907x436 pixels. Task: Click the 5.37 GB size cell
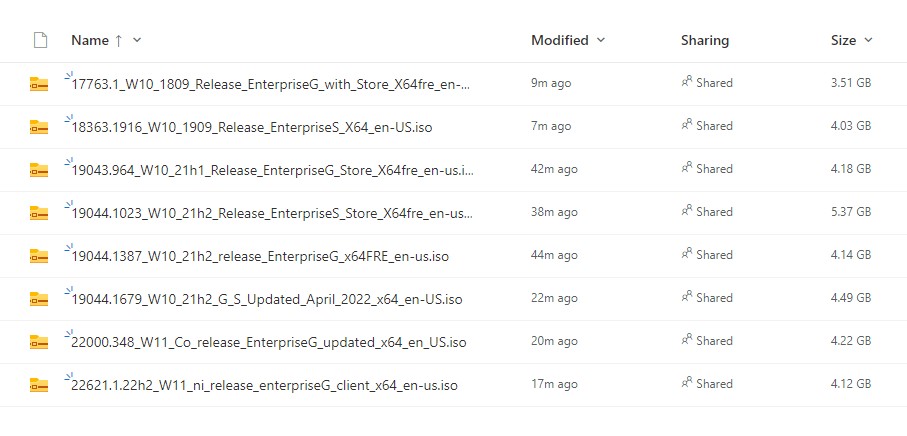pos(851,212)
